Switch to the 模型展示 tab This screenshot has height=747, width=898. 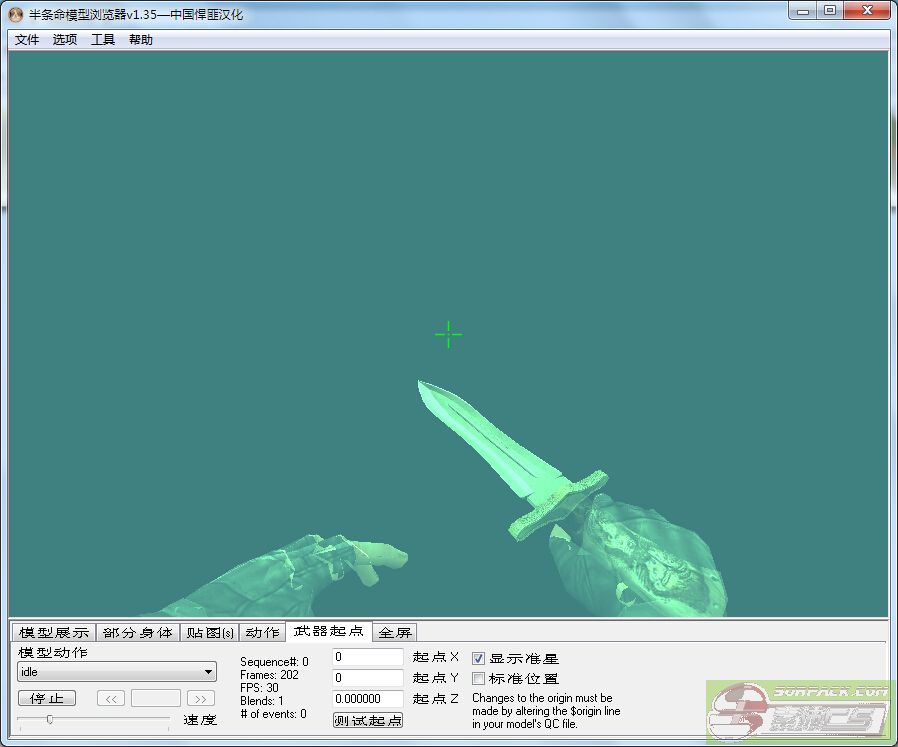tap(54, 633)
